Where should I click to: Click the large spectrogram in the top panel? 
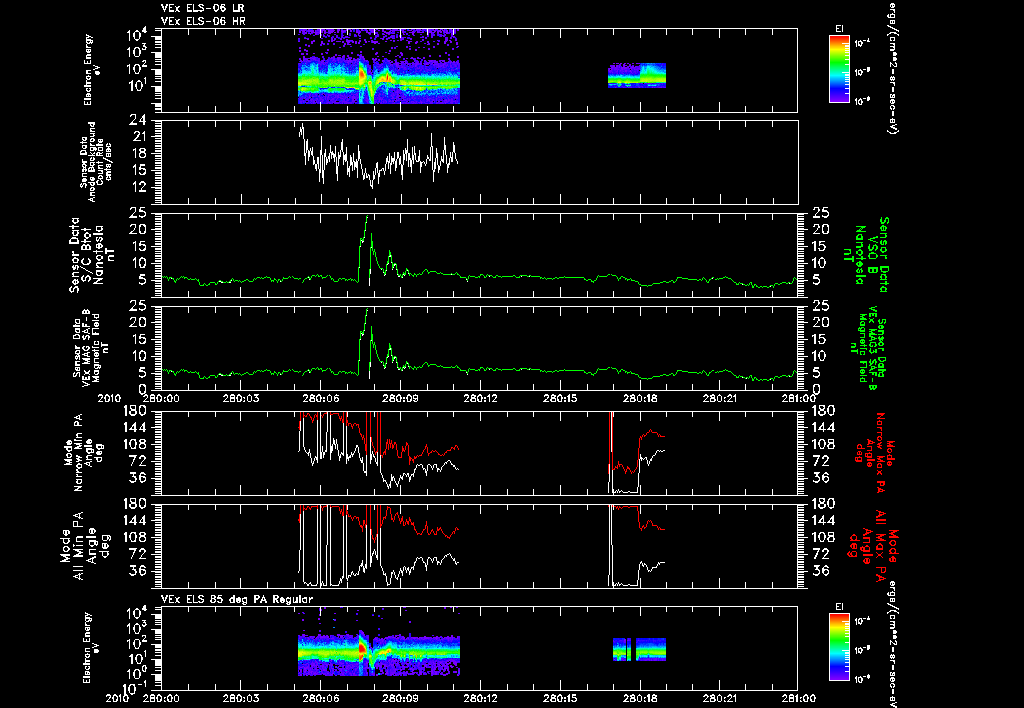click(x=379, y=67)
